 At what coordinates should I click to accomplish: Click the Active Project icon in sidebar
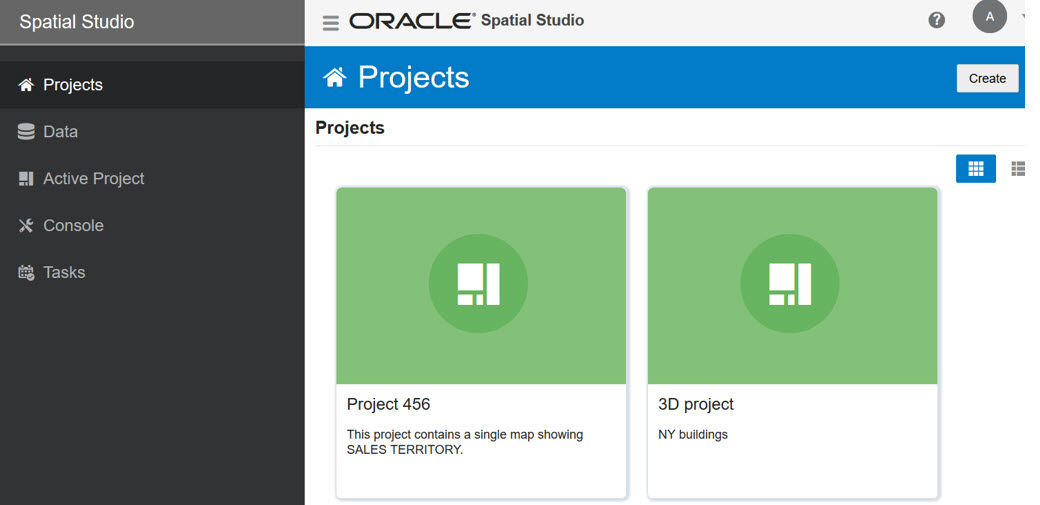point(26,179)
